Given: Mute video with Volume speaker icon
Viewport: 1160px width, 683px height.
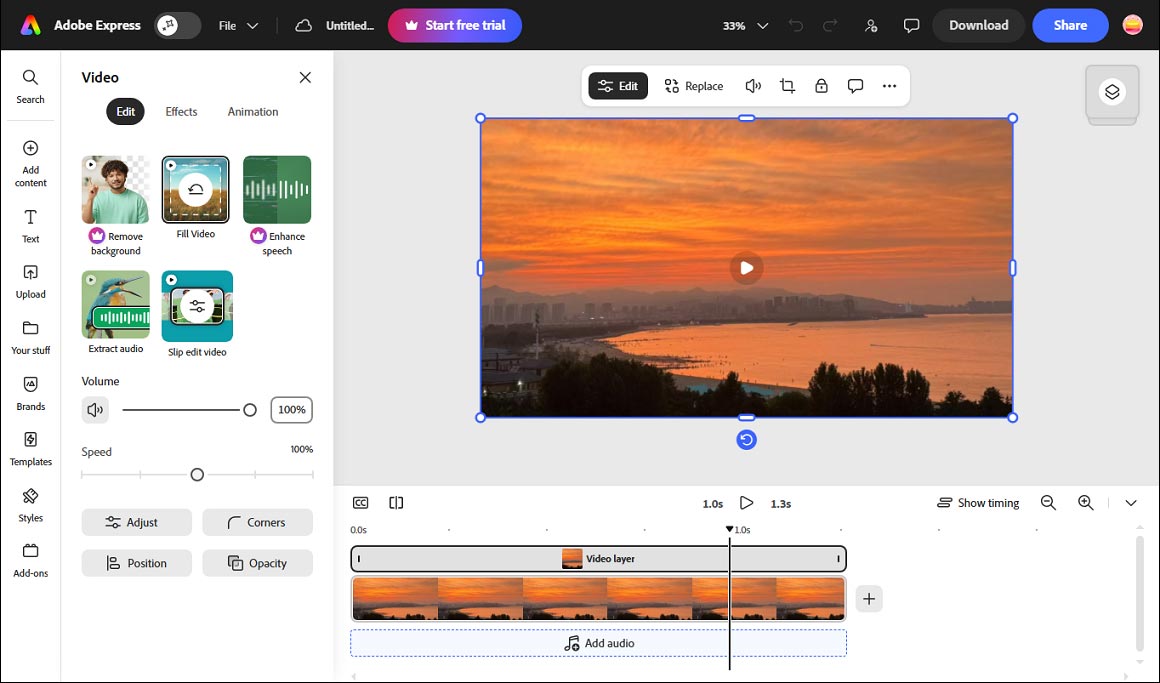Looking at the screenshot, I should (x=95, y=410).
